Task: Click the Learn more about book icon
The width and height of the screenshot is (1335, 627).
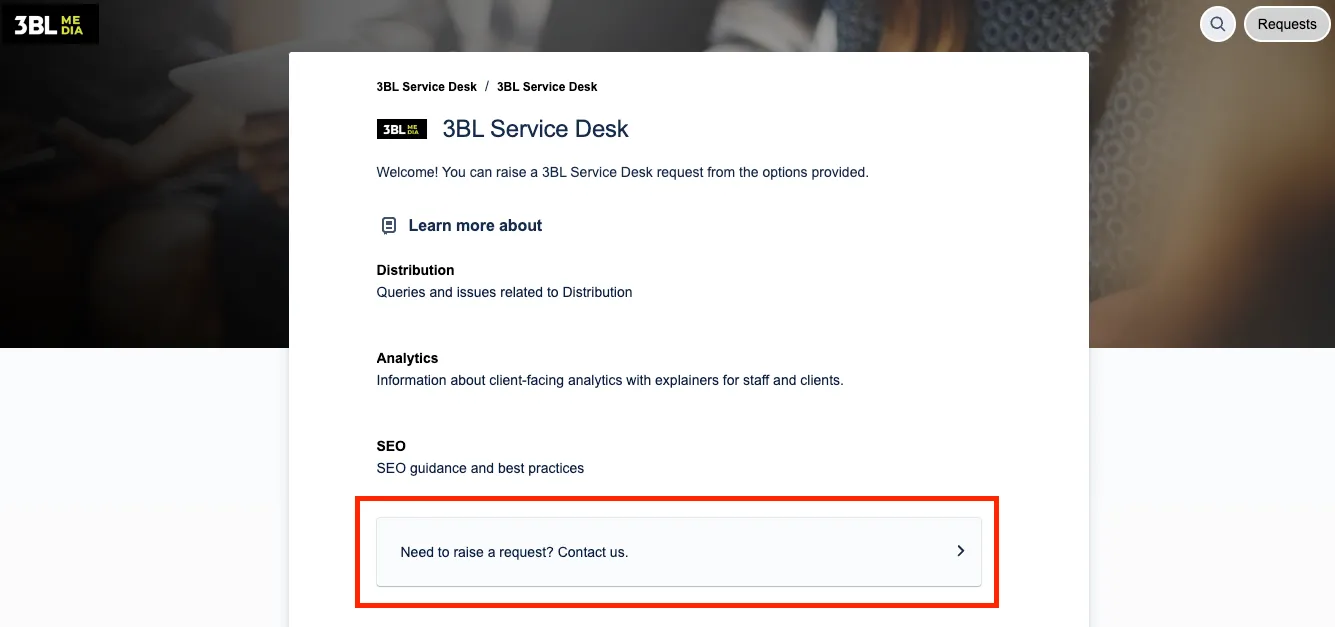Action: click(x=389, y=226)
